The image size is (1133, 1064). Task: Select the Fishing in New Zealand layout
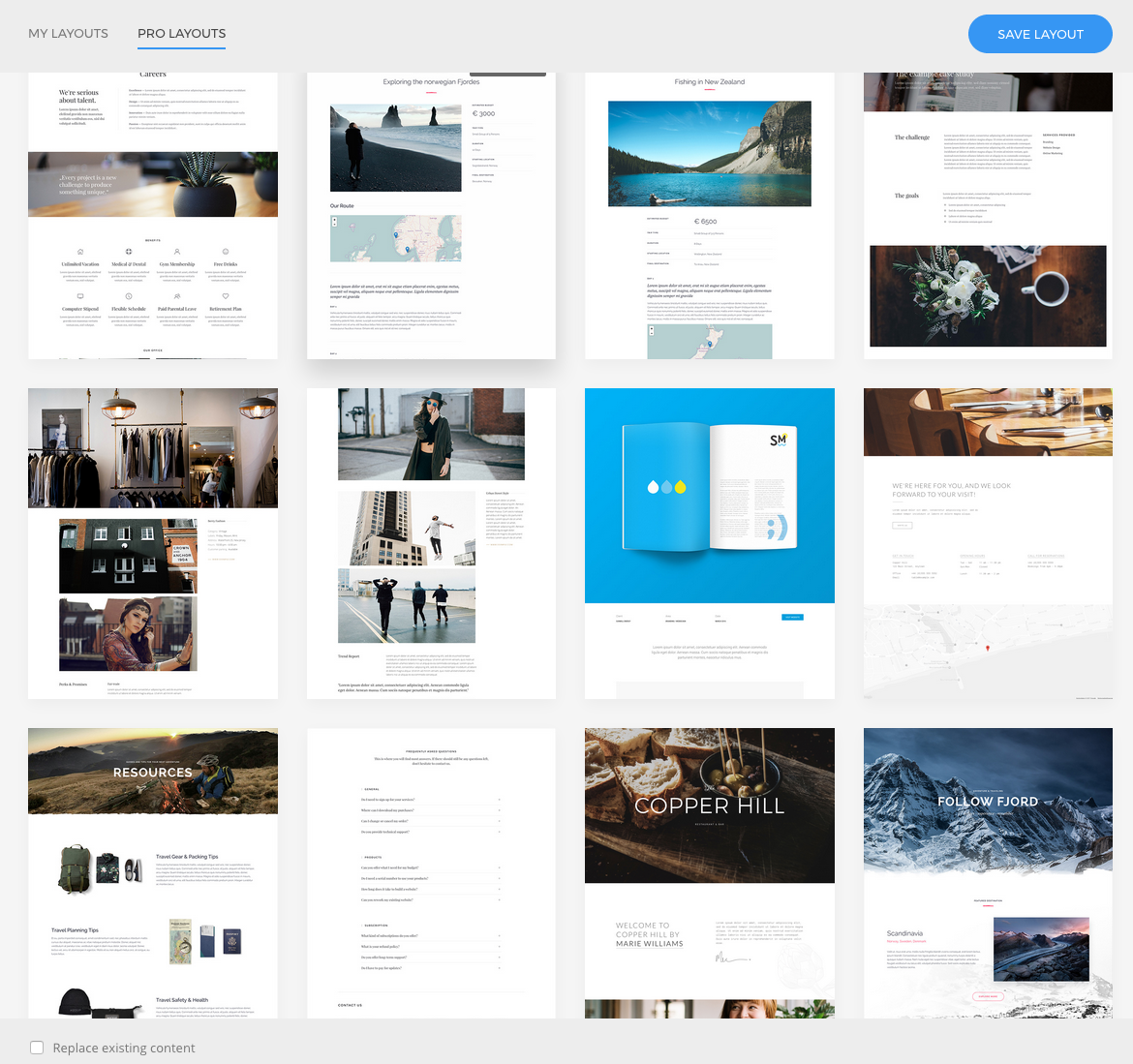click(x=710, y=215)
